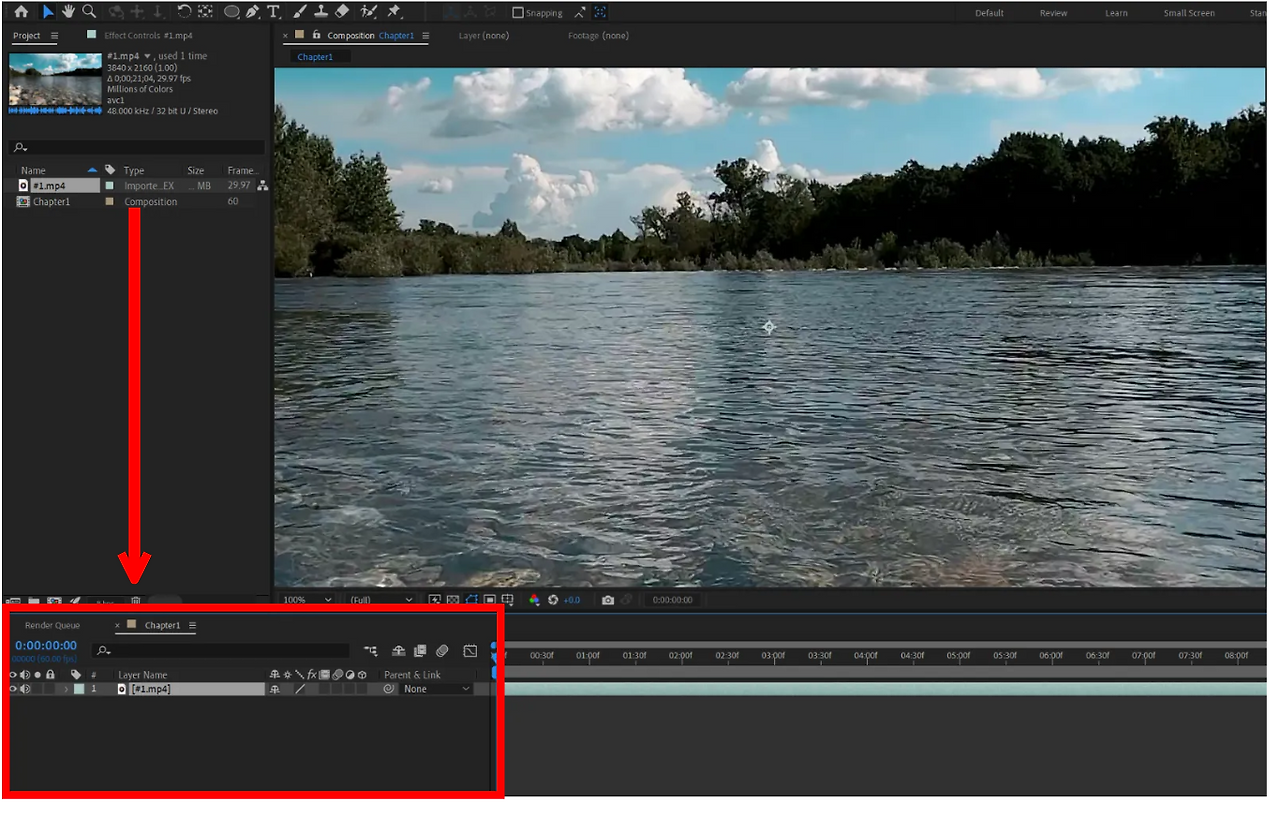Select the Type text tool
1280x832 pixels.
tap(273, 12)
